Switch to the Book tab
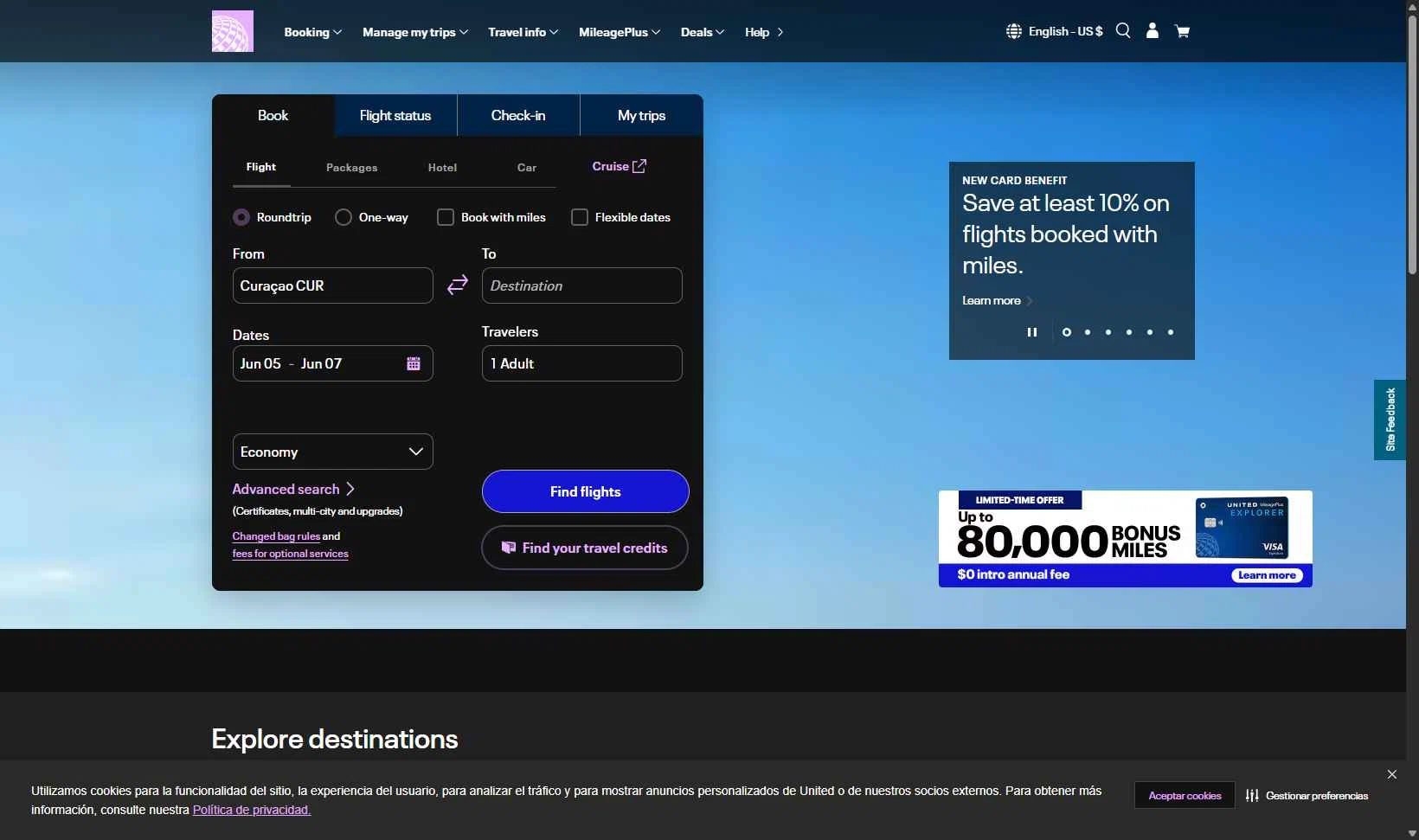1419x840 pixels. [273, 115]
